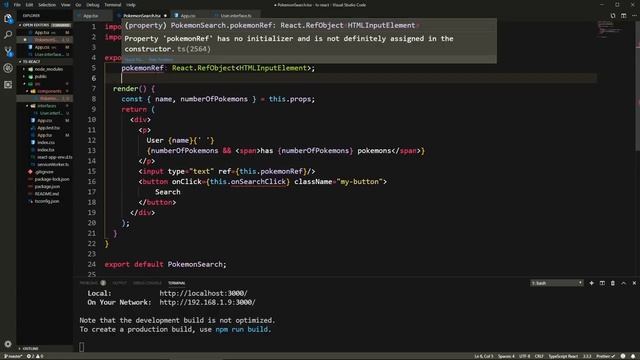Image resolution: width=640 pixels, height=360 pixels.
Task: Open the Source Control view
Action: pyautogui.click(x=8, y=51)
